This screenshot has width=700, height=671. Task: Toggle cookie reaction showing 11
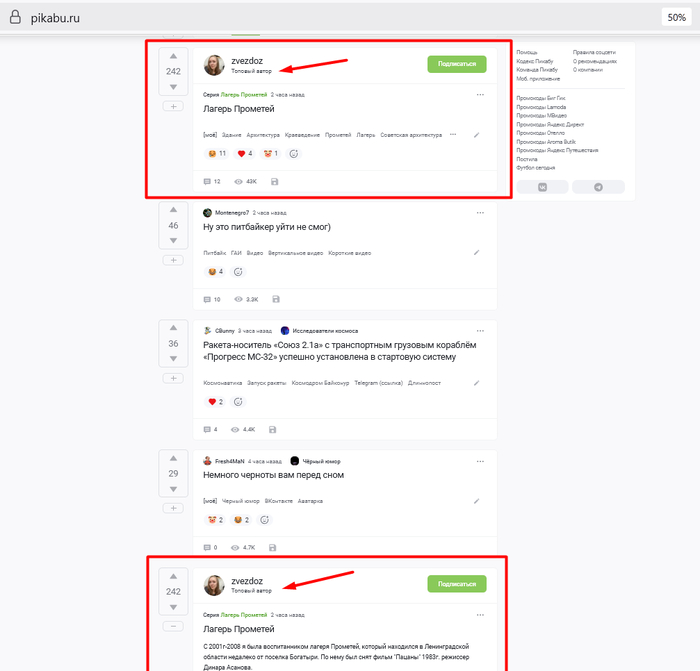(x=217, y=154)
